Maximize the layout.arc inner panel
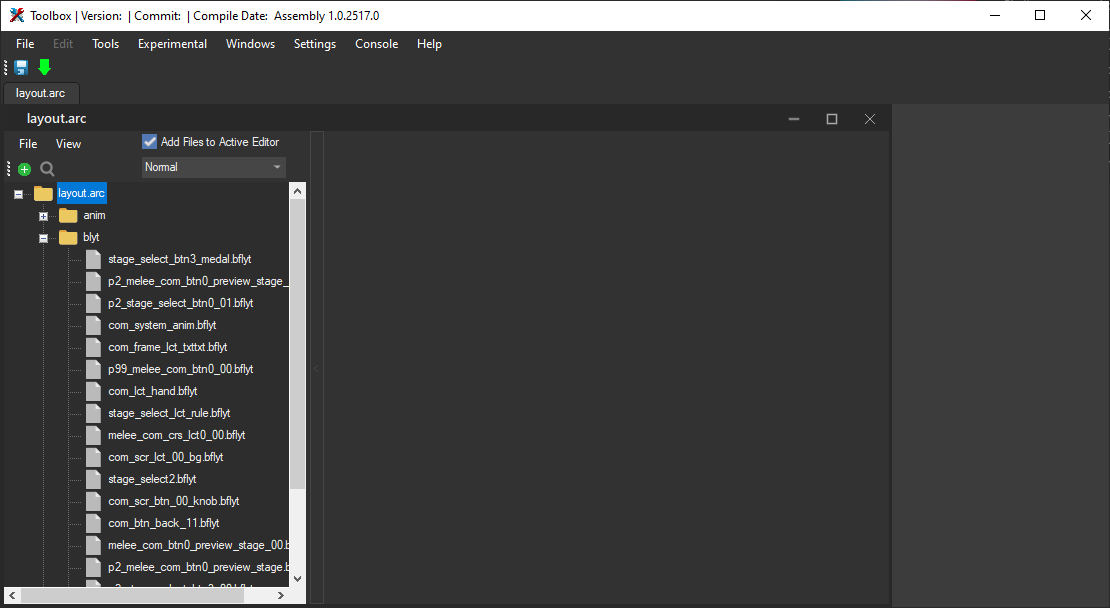1110x608 pixels. 831,119
